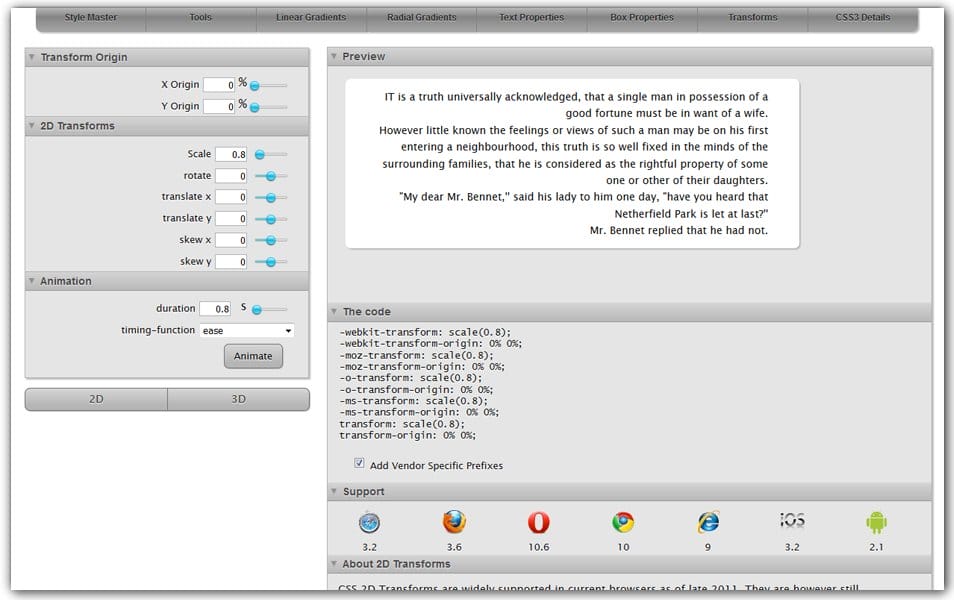Switch to the 2D transforms tab
954x600 pixels.
coord(96,399)
